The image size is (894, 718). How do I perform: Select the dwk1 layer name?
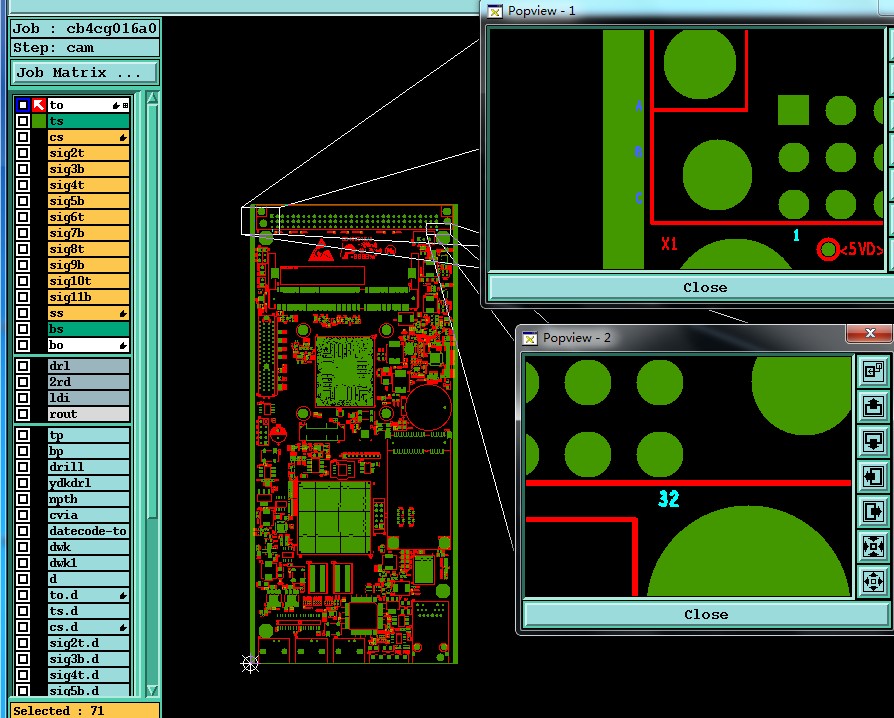point(88,562)
